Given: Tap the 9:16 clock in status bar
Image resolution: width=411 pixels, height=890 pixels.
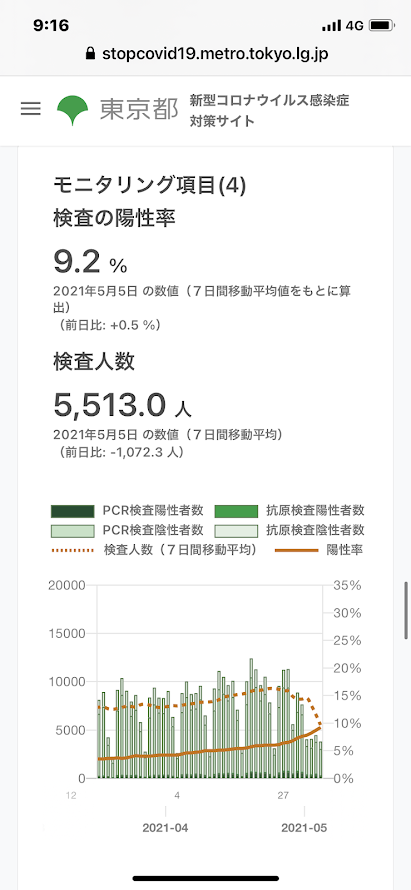Looking at the screenshot, I should tap(51, 26).
